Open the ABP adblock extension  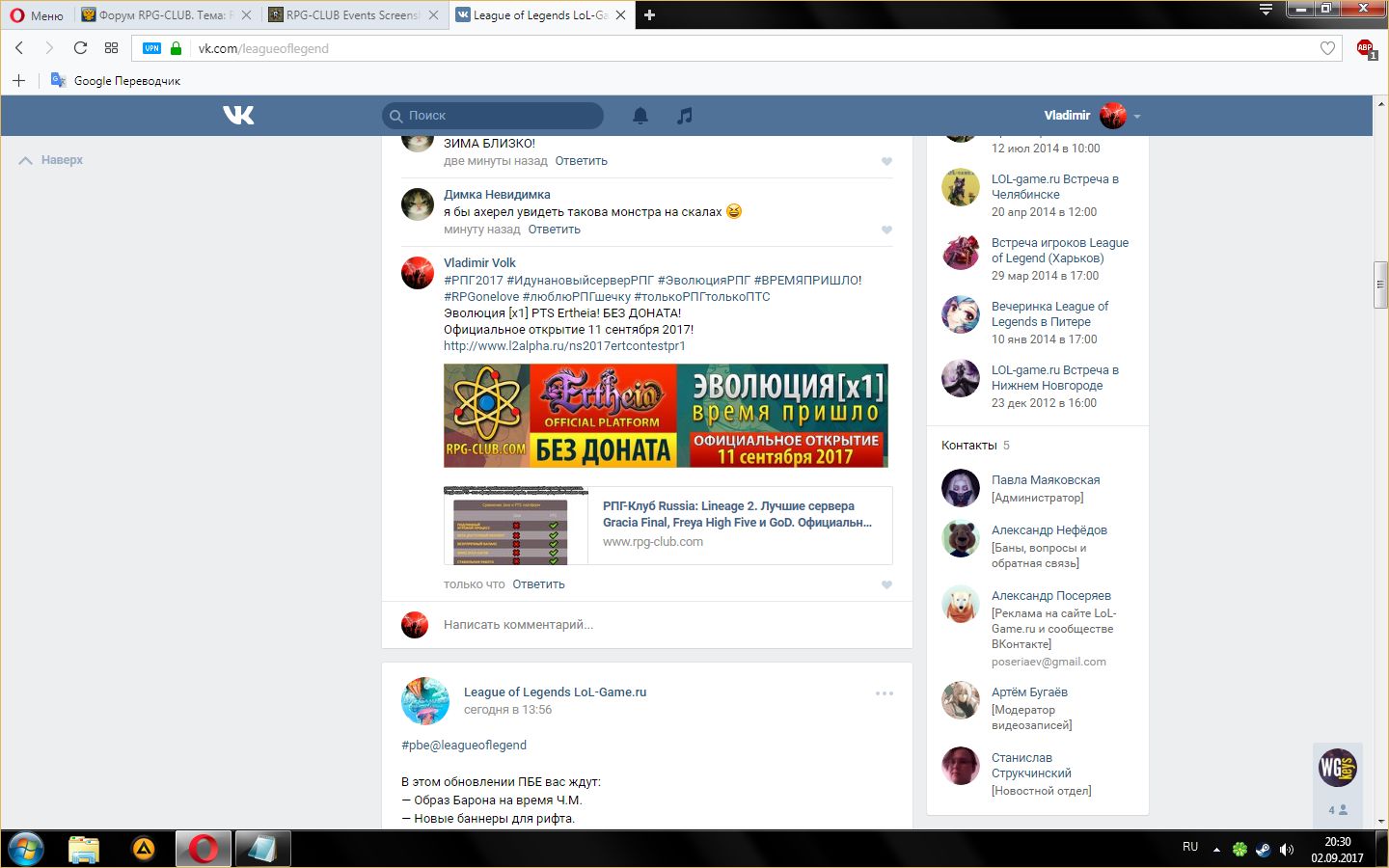pos(1365,48)
